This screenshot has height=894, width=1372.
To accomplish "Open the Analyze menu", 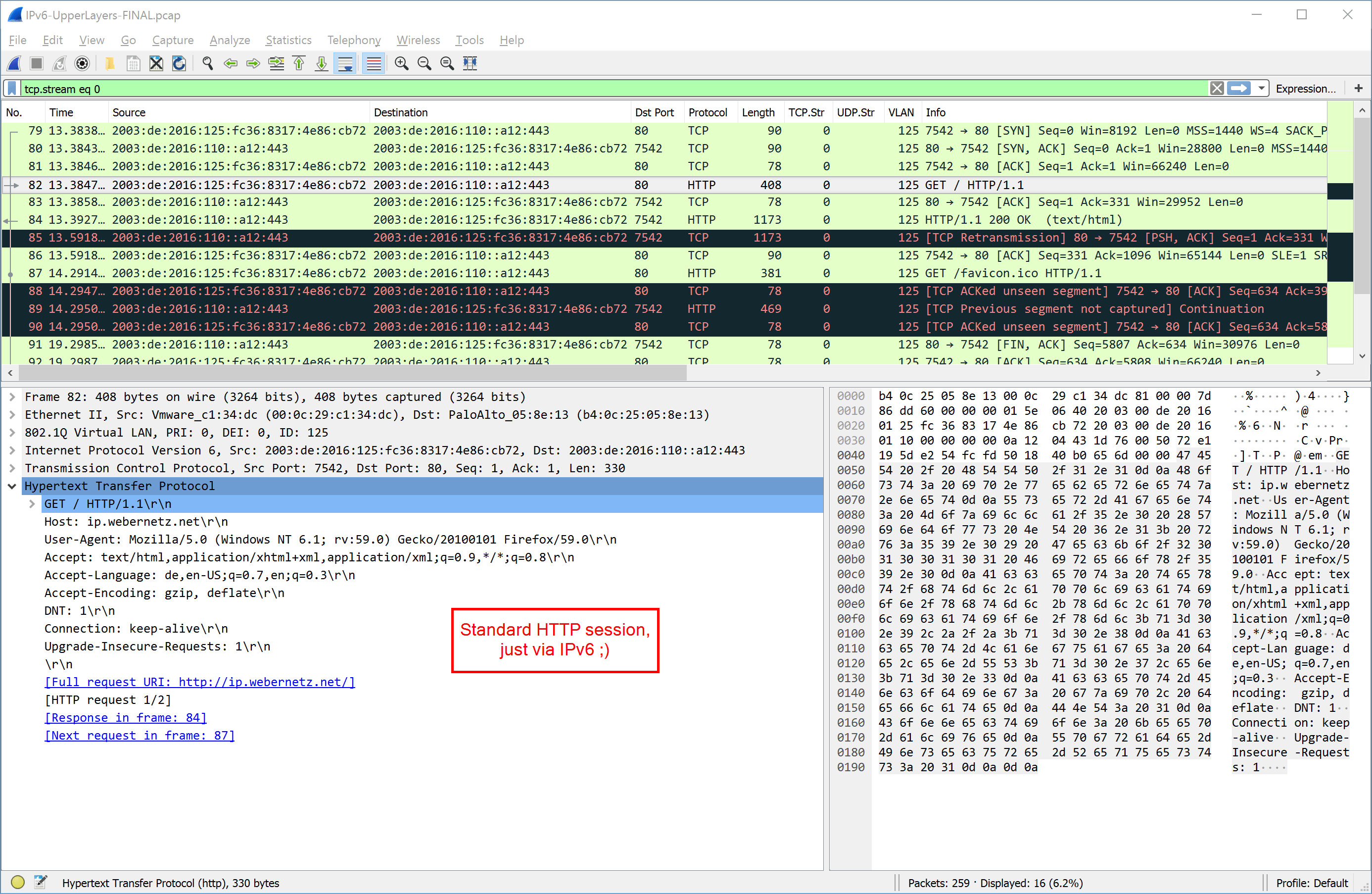I will 230,40.
